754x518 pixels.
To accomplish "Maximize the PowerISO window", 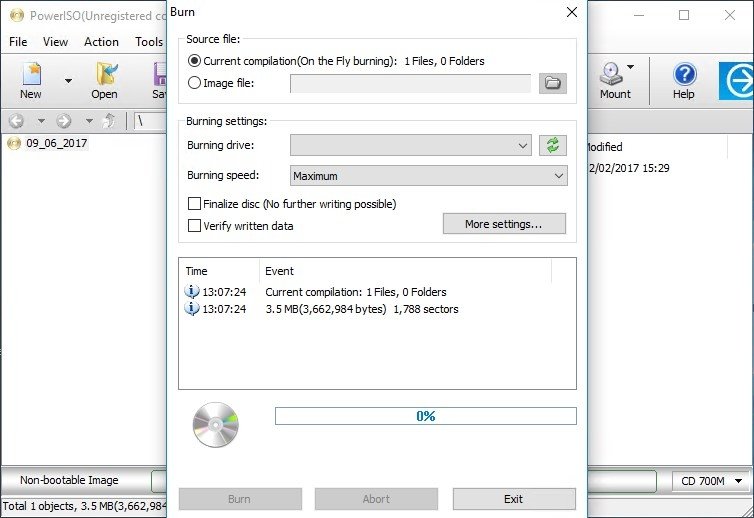I will [x=684, y=15].
